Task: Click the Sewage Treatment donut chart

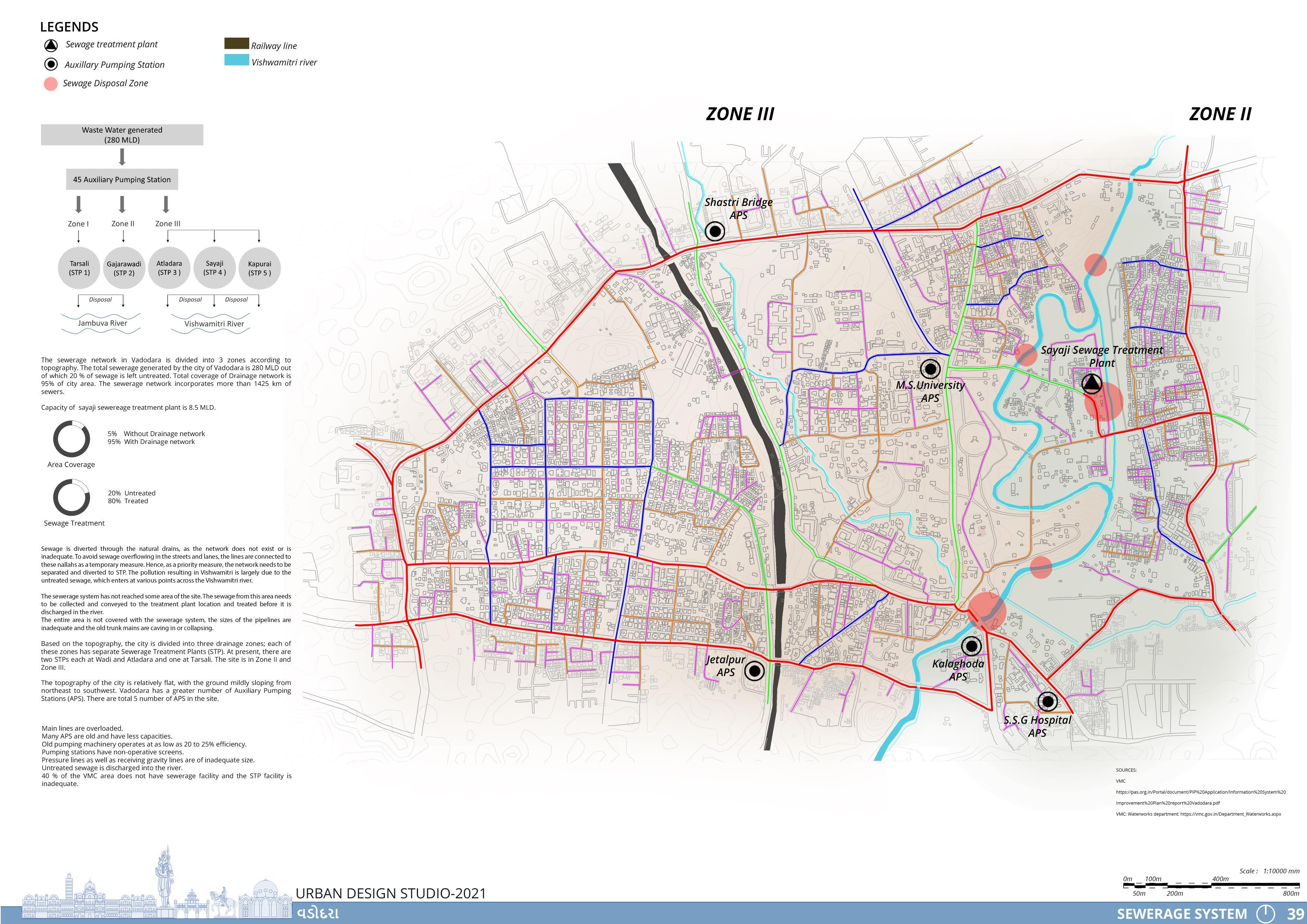Action: (71, 497)
